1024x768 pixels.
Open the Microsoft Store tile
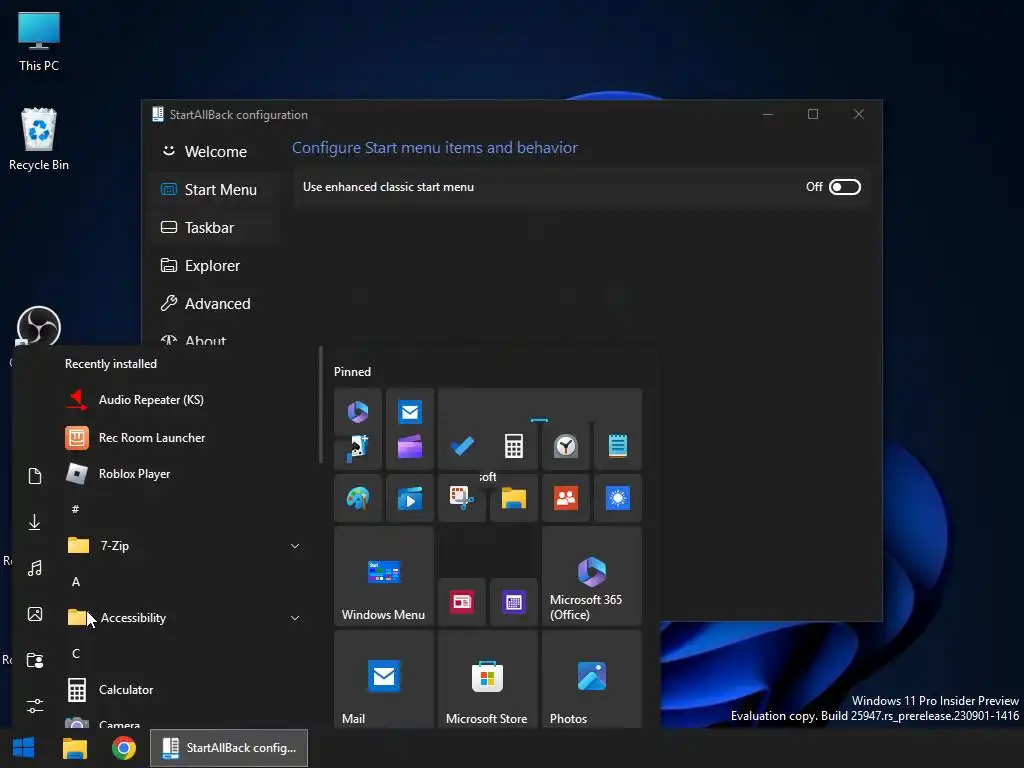488,680
